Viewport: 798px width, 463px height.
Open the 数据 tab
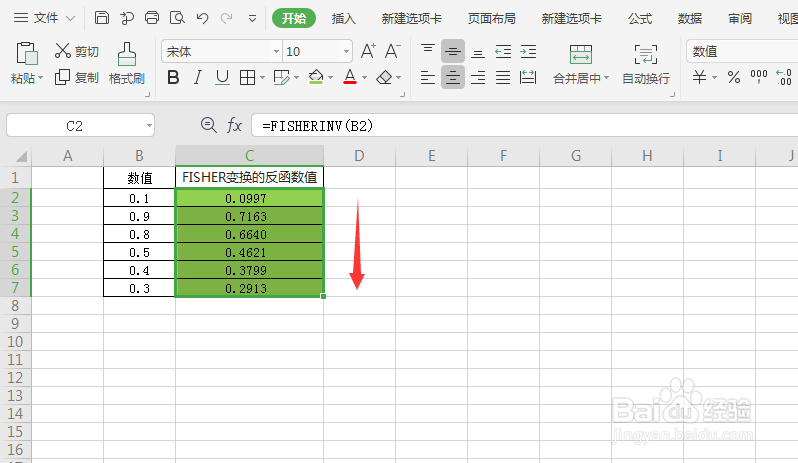coord(690,19)
